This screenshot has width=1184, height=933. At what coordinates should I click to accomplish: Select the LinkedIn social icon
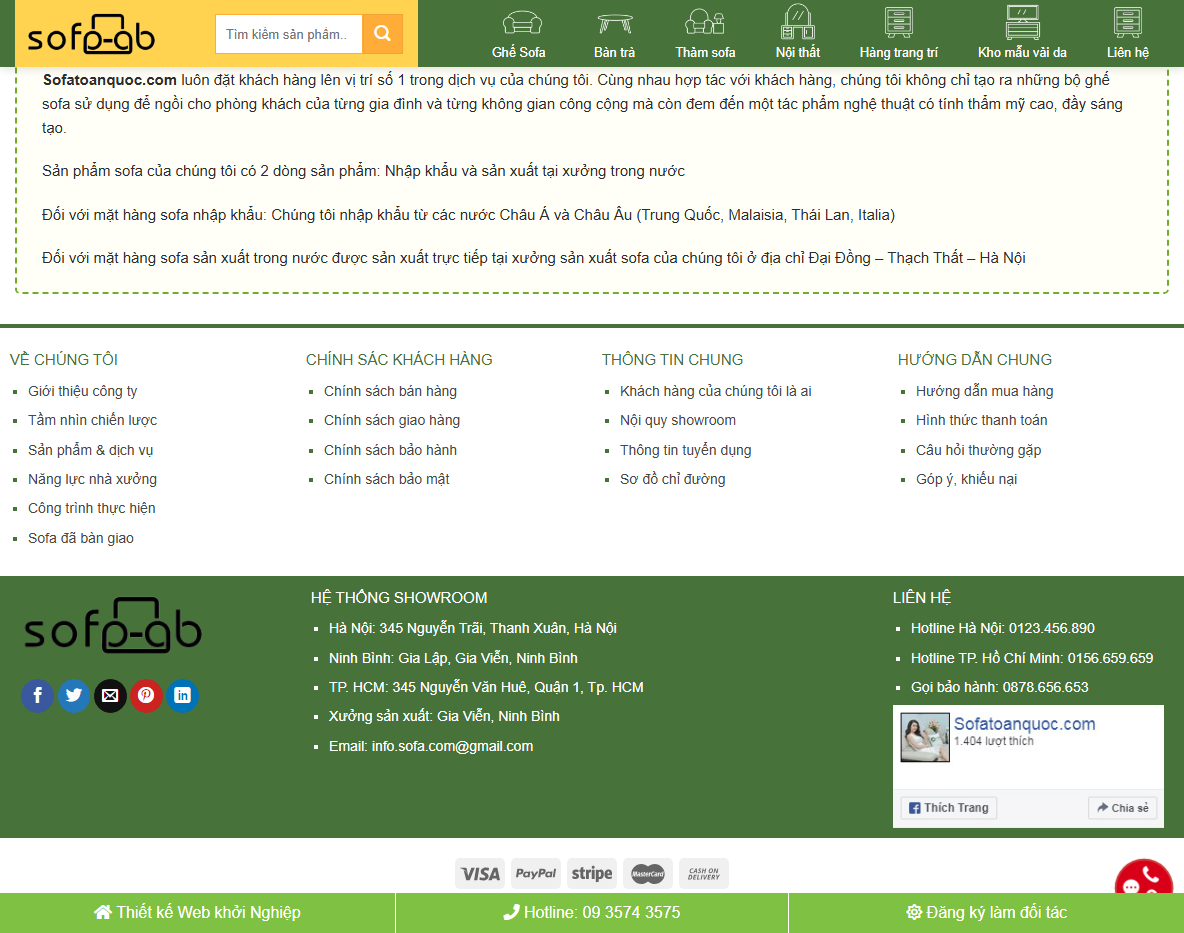182,696
